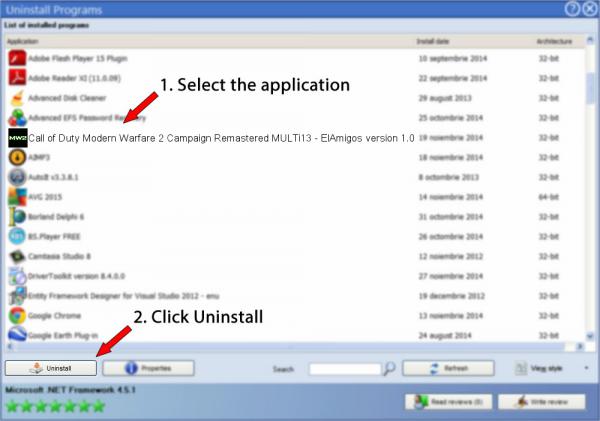Screen dimensions: 600x421
Task: Click the Adobe Reader XI icon
Action: click(x=17, y=78)
